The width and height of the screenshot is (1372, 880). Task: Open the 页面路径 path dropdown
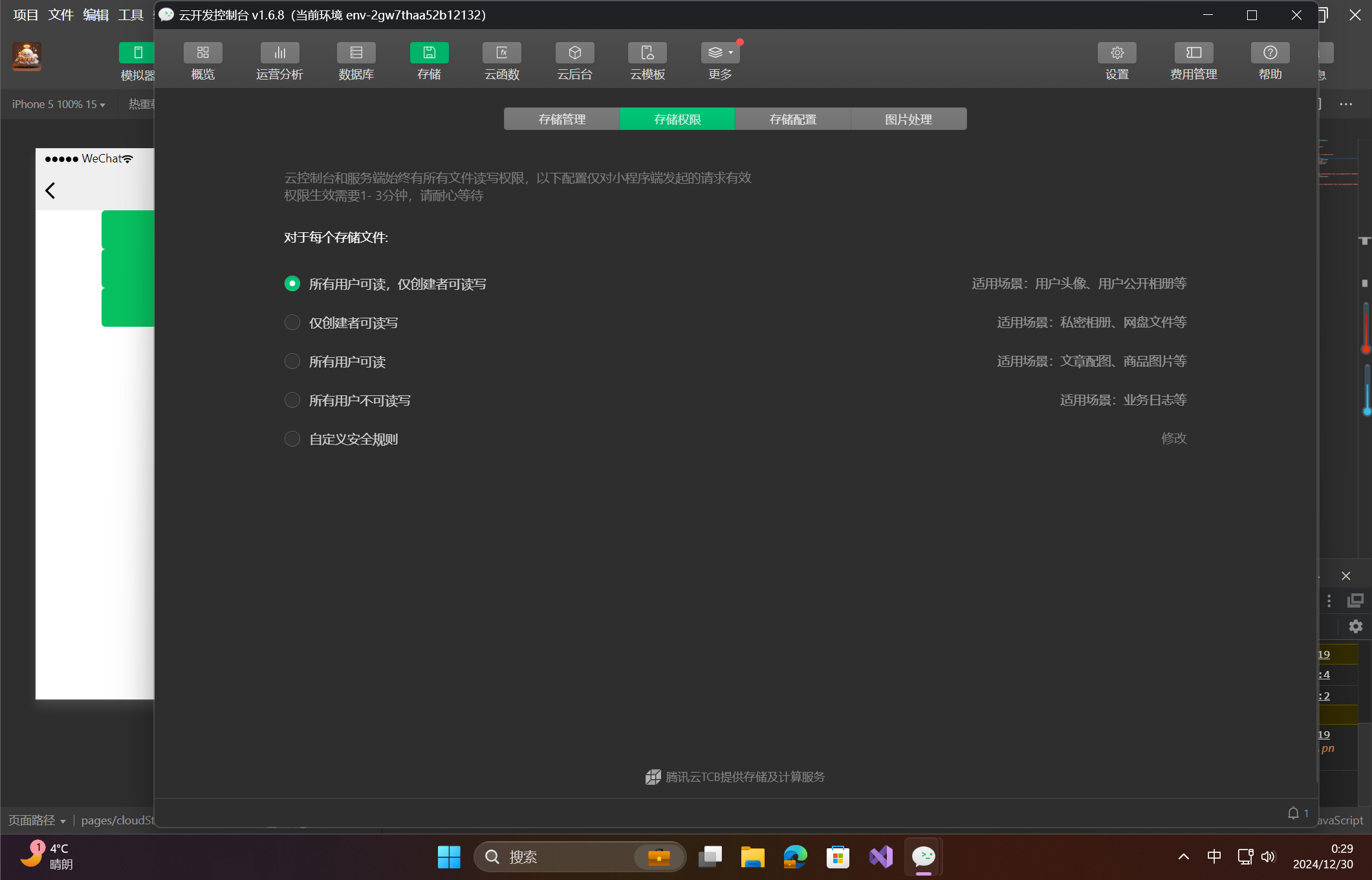pyautogui.click(x=37, y=820)
